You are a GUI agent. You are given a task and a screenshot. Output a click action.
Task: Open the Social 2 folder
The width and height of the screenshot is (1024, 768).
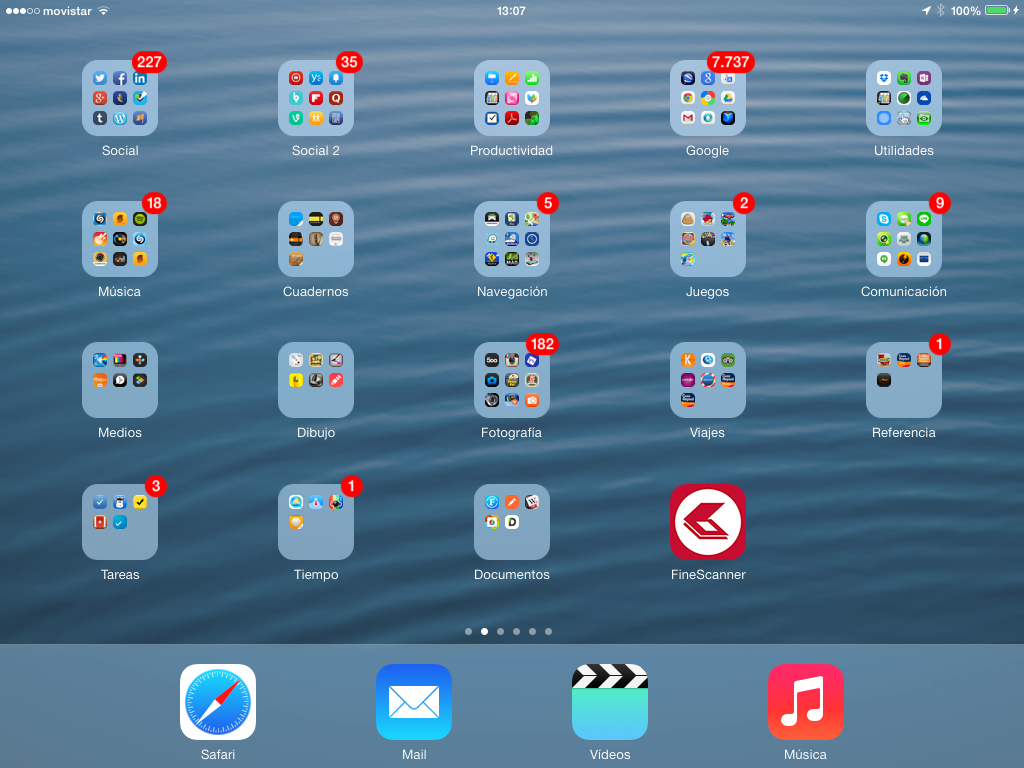316,98
